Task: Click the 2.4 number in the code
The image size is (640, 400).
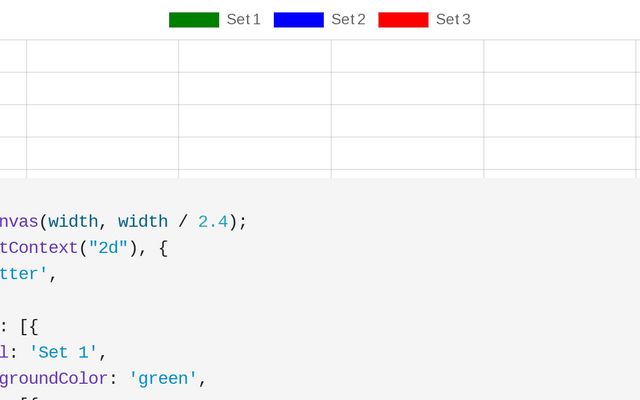Action: [x=213, y=221]
